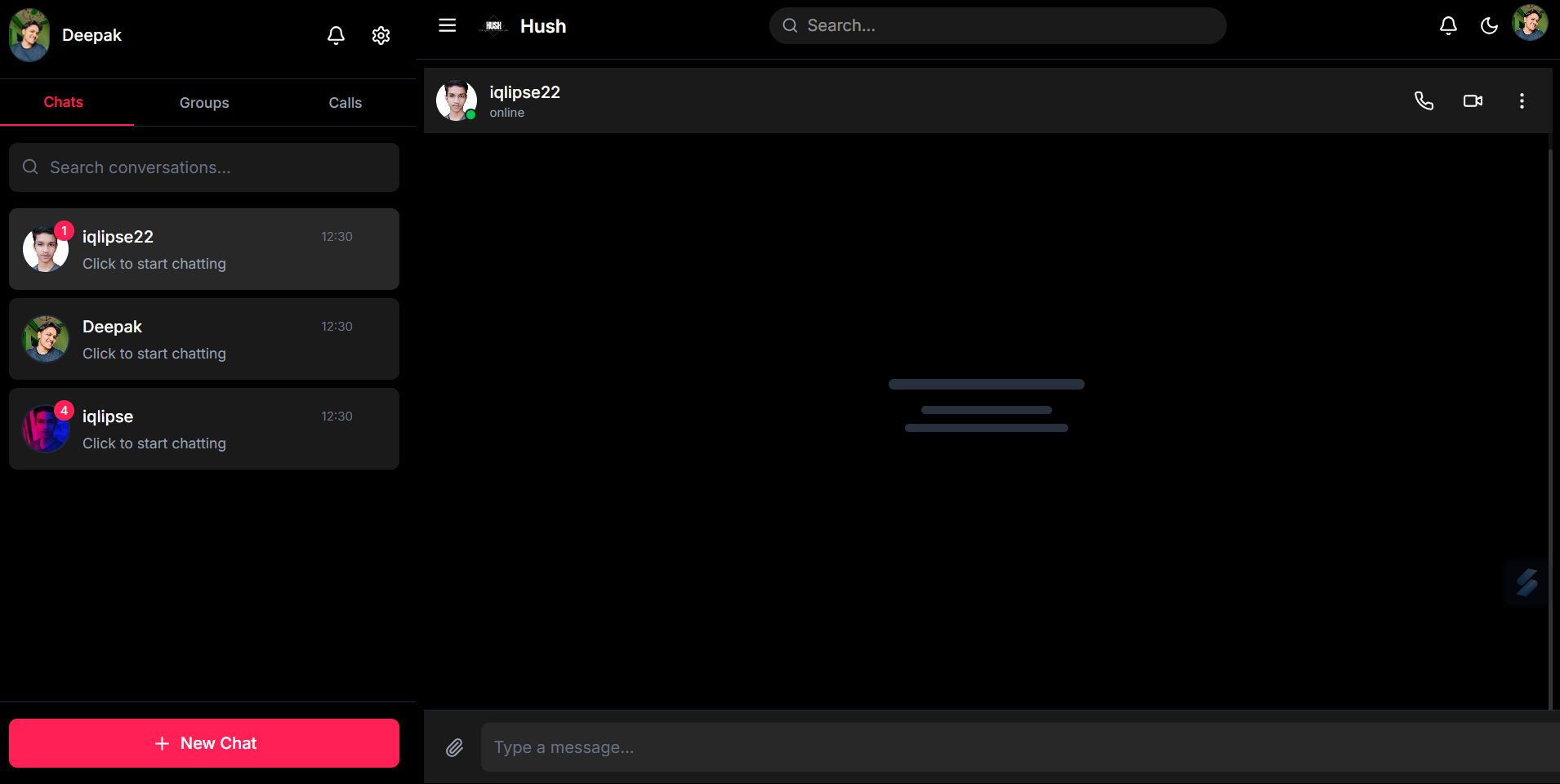Toggle the hamburger menu beside Hush logo
This screenshot has height=784, width=1560.
448,25
